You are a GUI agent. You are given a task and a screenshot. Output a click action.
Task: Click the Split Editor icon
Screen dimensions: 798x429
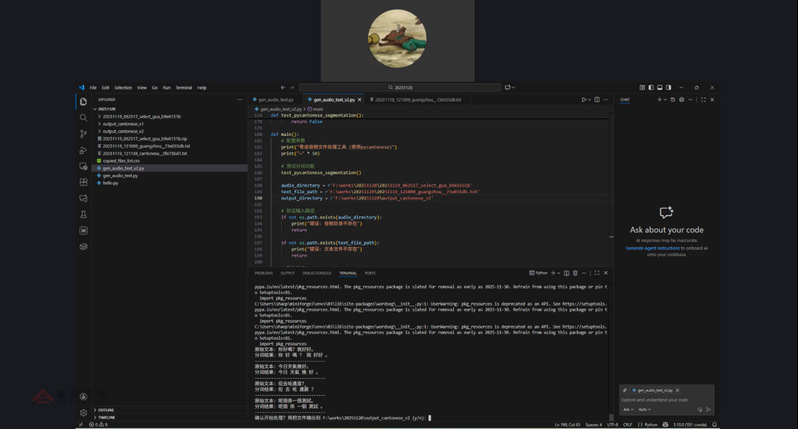click(597, 100)
